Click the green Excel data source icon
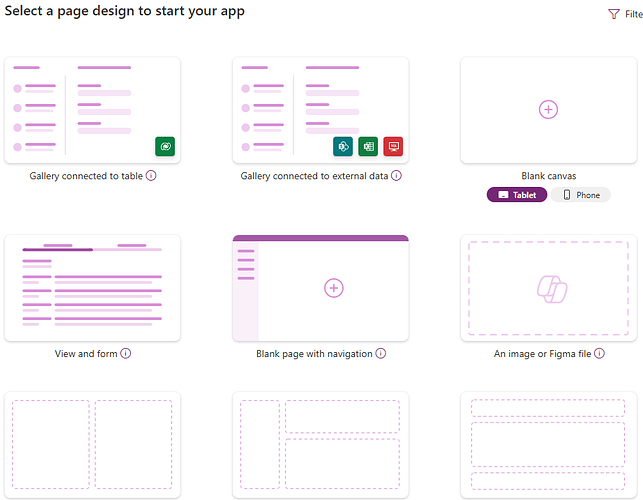This screenshot has width=643, height=500. 368,146
